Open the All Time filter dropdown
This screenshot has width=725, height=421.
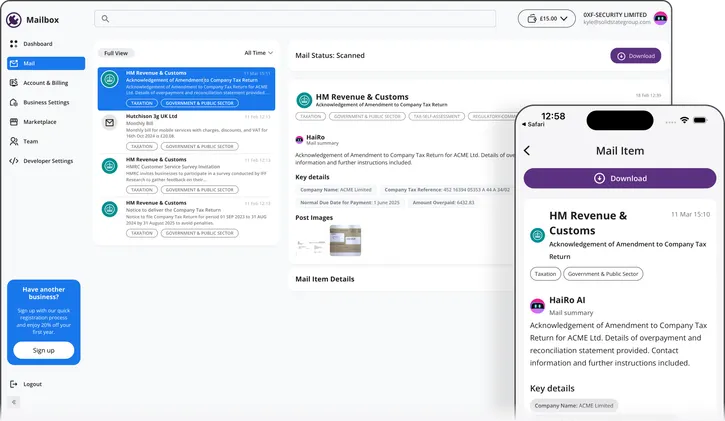click(x=258, y=53)
